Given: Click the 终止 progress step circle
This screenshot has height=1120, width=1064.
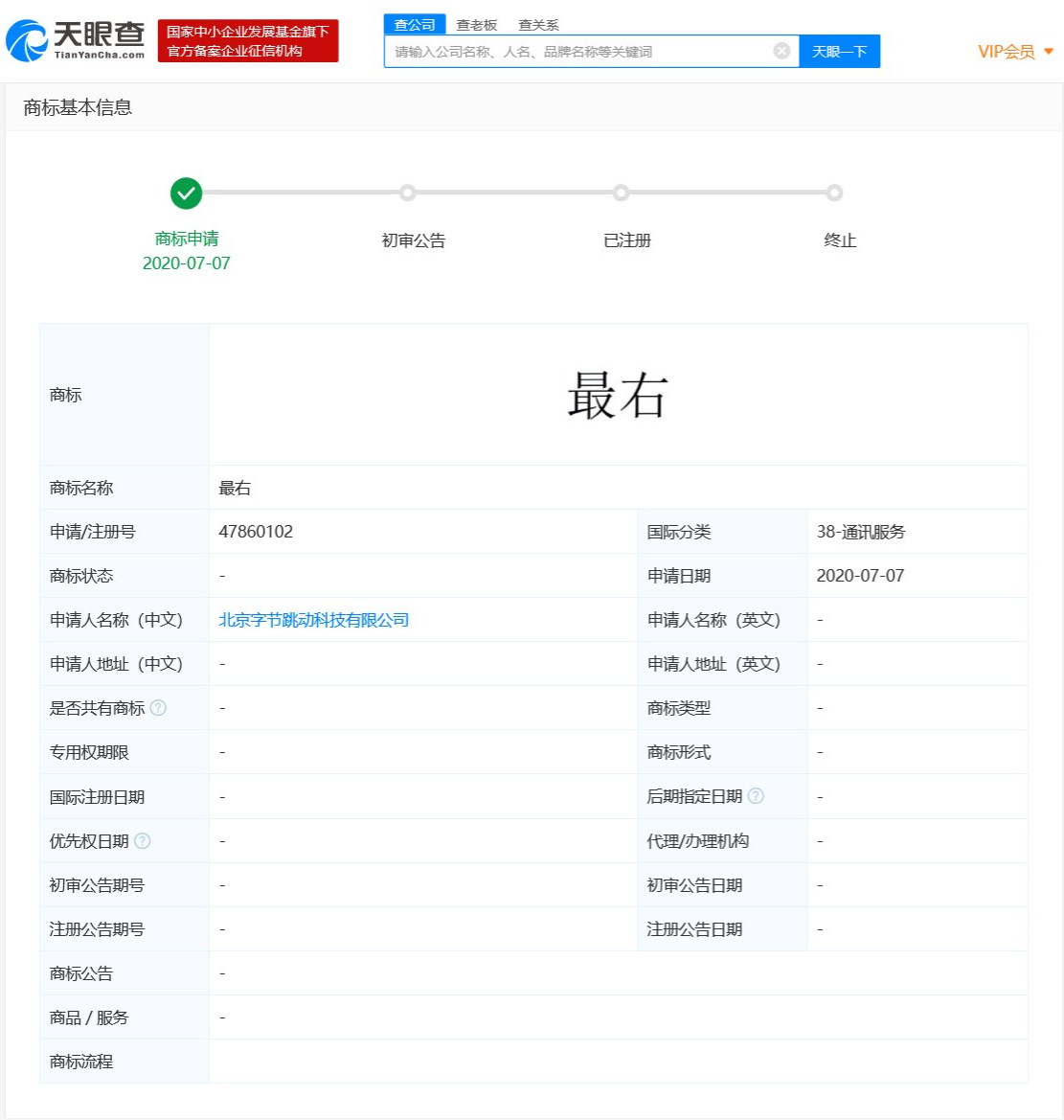Looking at the screenshot, I should (834, 193).
